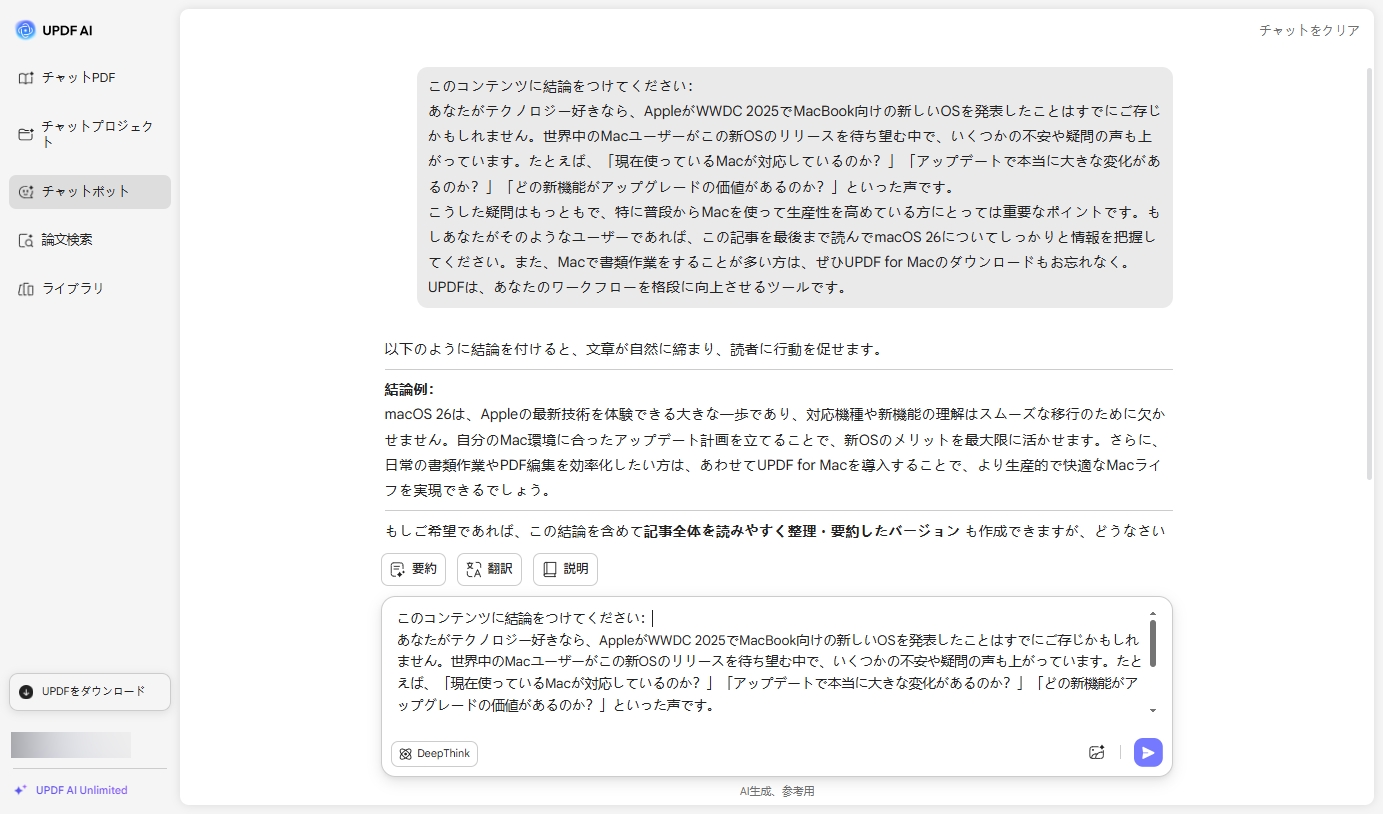Click the チャットボット face icon
Image resolution: width=1383 pixels, height=814 pixels.
26,191
